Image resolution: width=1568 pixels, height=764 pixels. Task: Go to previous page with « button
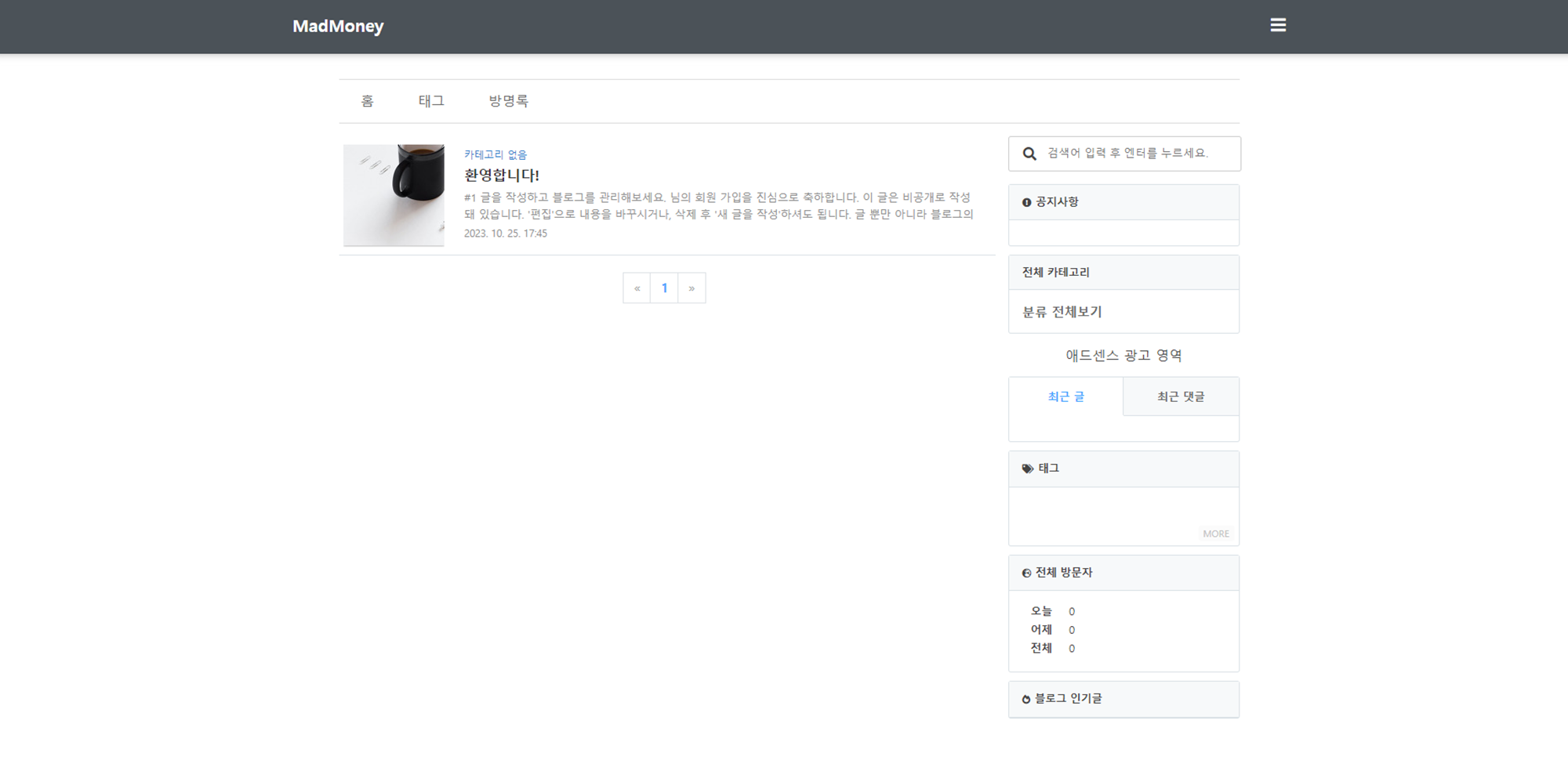(x=637, y=288)
